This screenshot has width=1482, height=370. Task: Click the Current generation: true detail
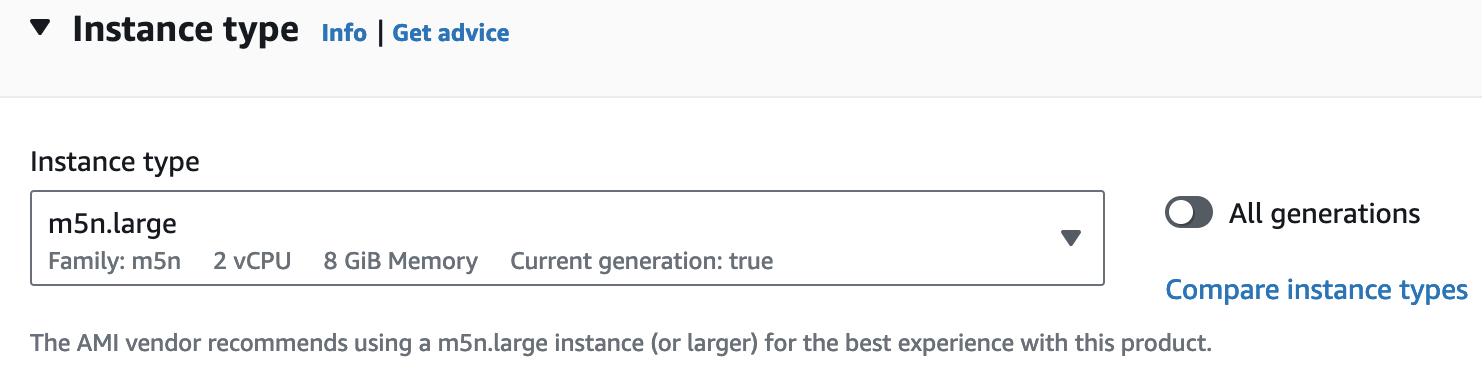642,262
